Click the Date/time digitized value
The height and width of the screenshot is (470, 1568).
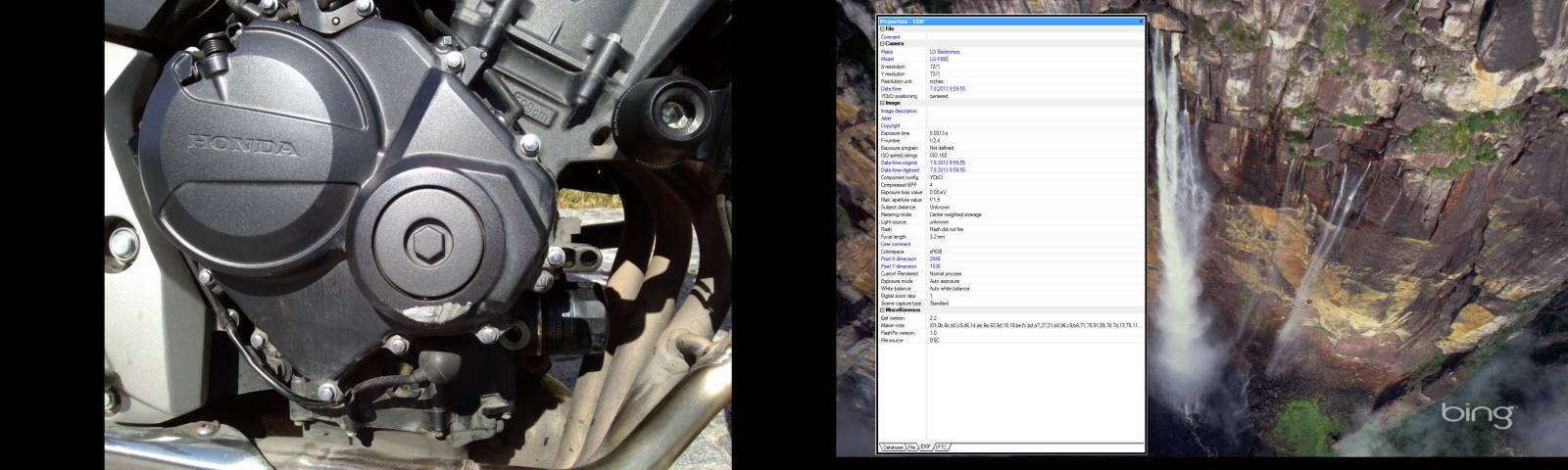pyautogui.click(x=948, y=170)
